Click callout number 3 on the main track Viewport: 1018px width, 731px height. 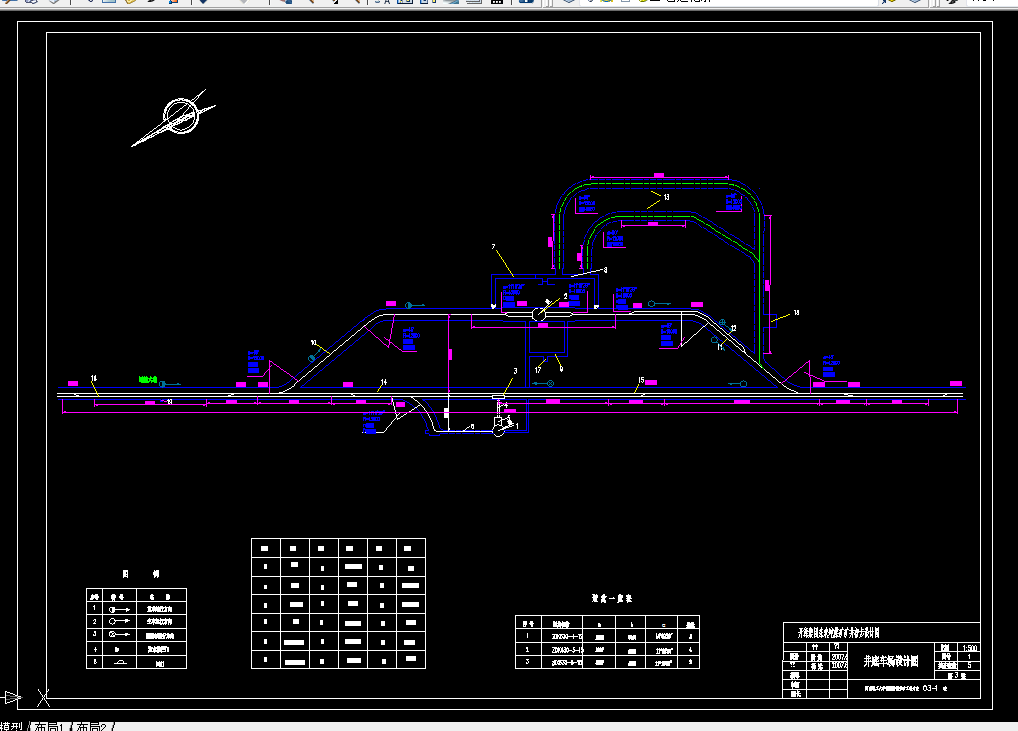pyautogui.click(x=515, y=371)
